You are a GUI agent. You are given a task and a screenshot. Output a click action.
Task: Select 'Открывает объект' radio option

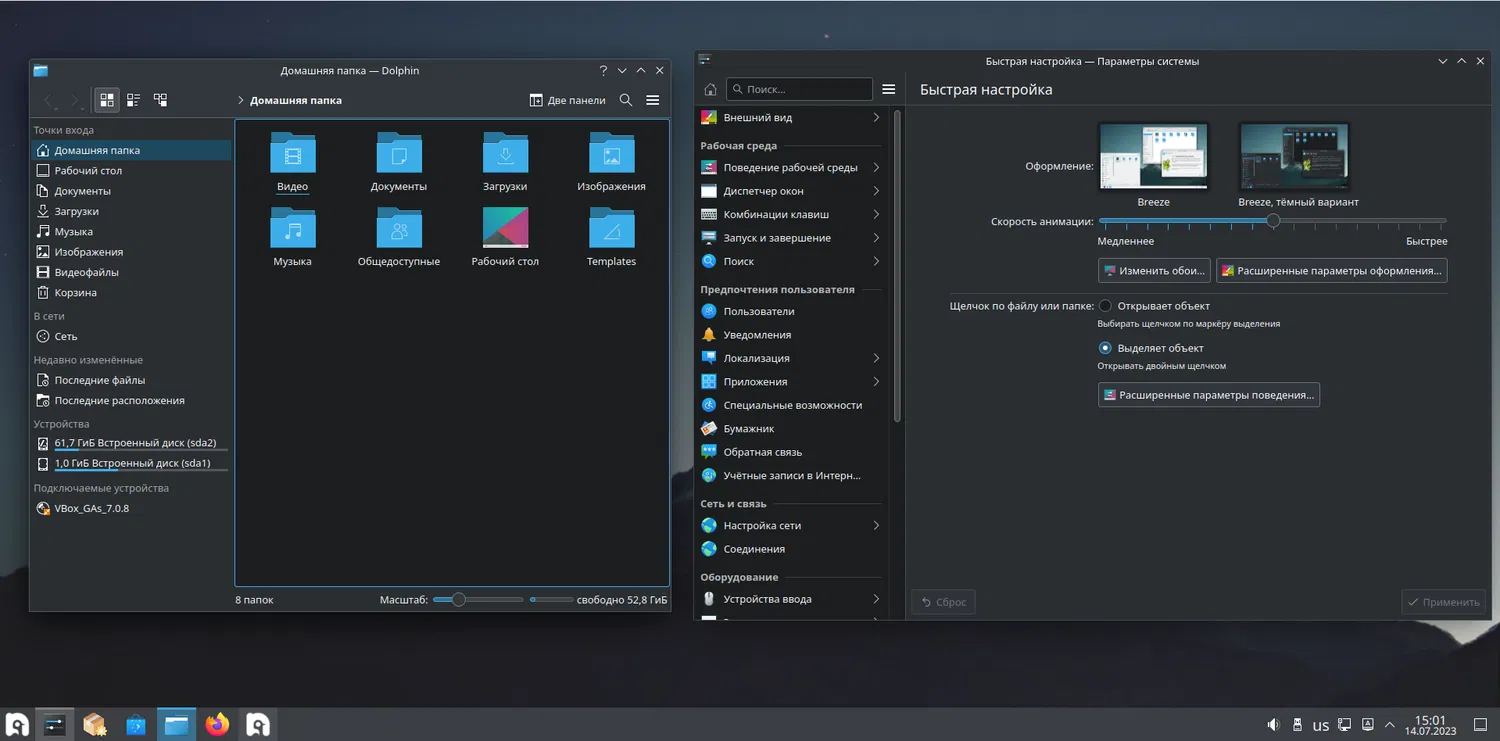click(x=1105, y=306)
